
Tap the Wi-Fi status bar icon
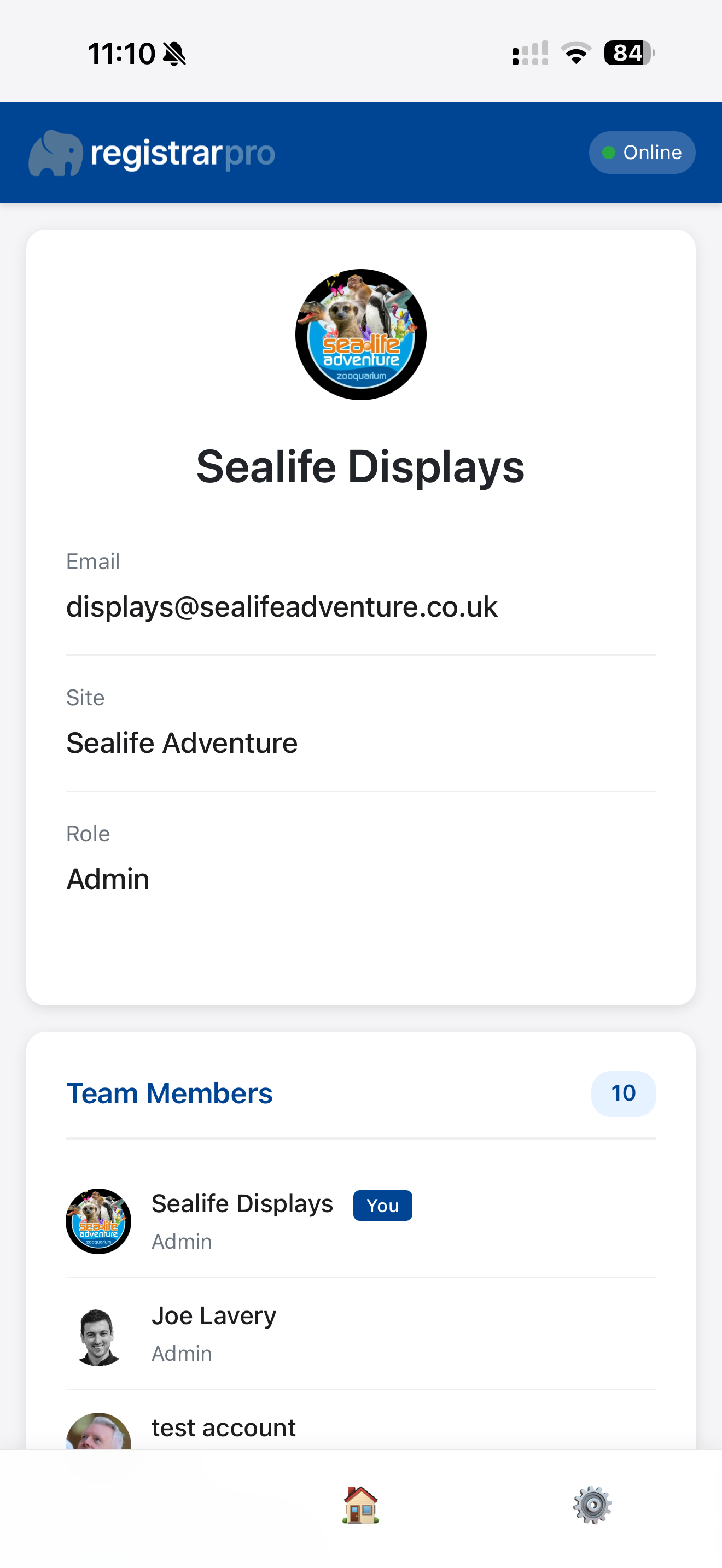point(575,53)
